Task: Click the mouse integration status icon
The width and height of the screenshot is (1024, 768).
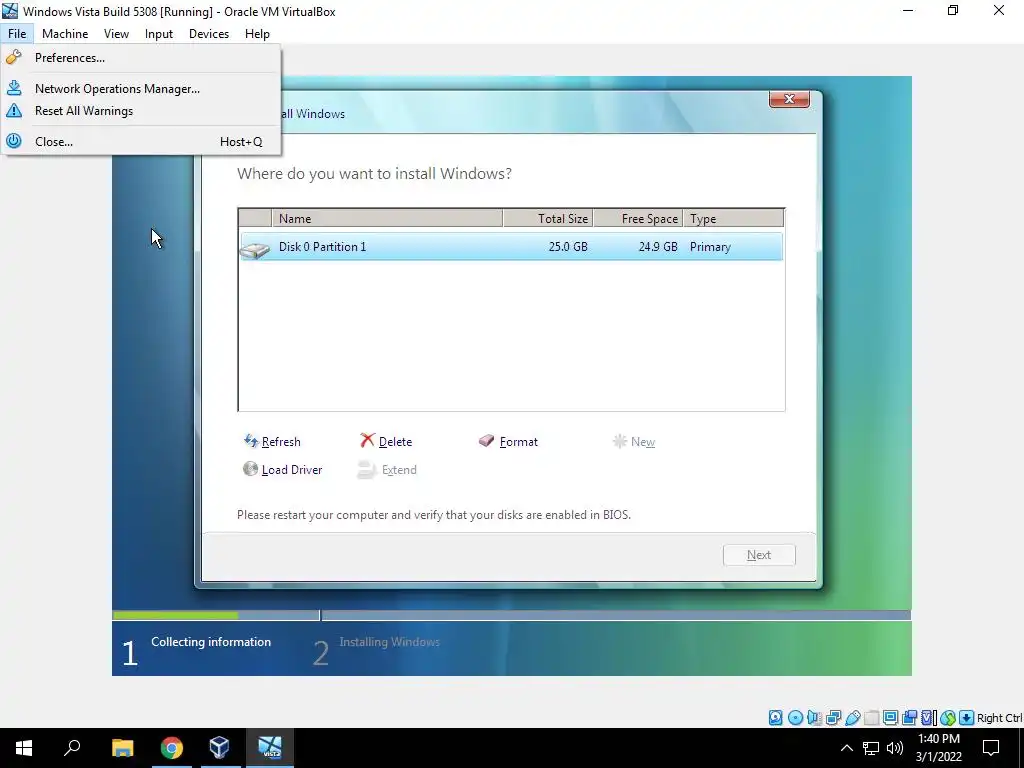Action: coord(948,718)
